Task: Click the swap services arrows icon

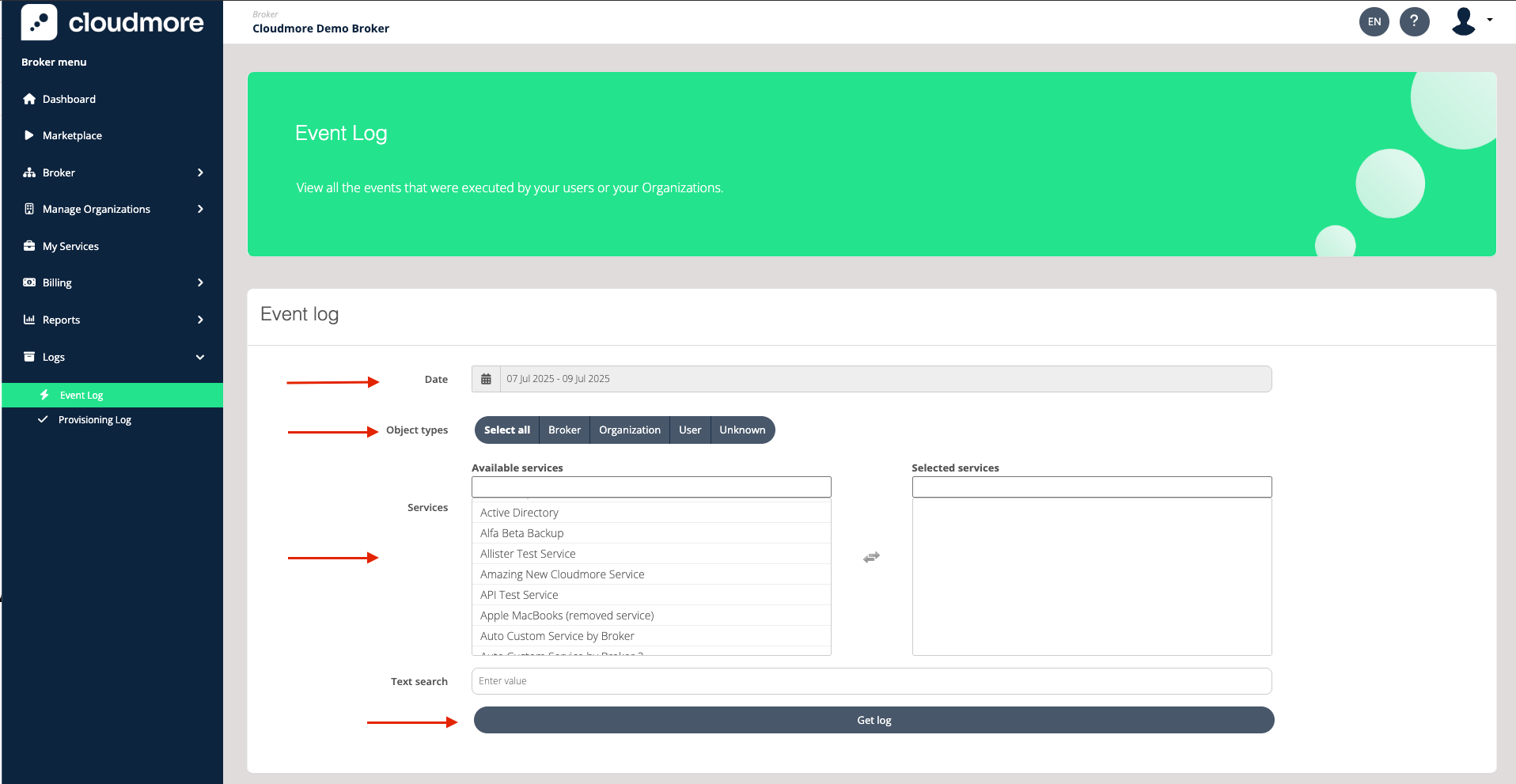Action: (x=871, y=558)
